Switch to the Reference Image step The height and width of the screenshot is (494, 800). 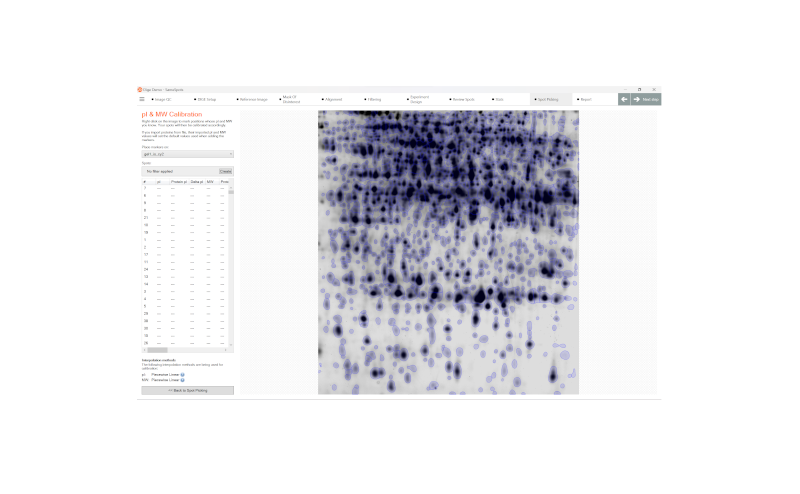click(x=252, y=100)
